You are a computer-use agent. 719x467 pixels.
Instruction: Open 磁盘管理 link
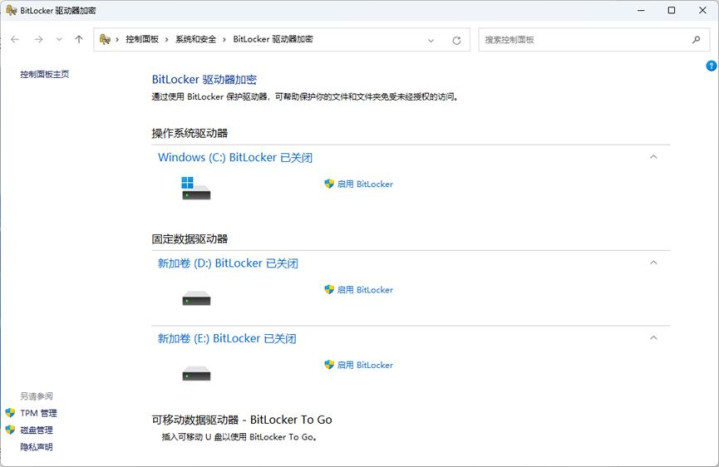coord(37,430)
